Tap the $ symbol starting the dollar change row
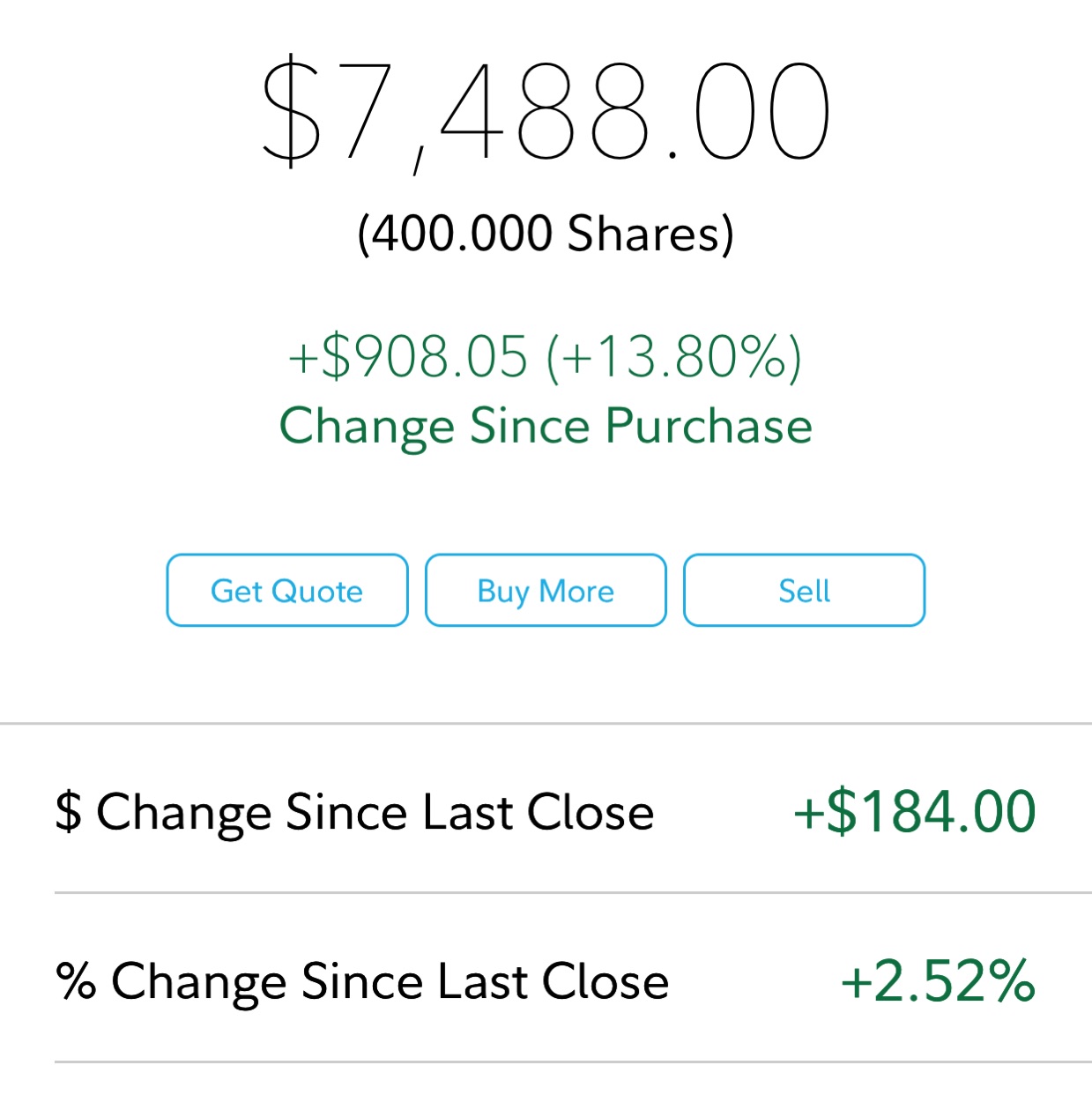Image resolution: width=1092 pixels, height=1095 pixels. pos(68,812)
